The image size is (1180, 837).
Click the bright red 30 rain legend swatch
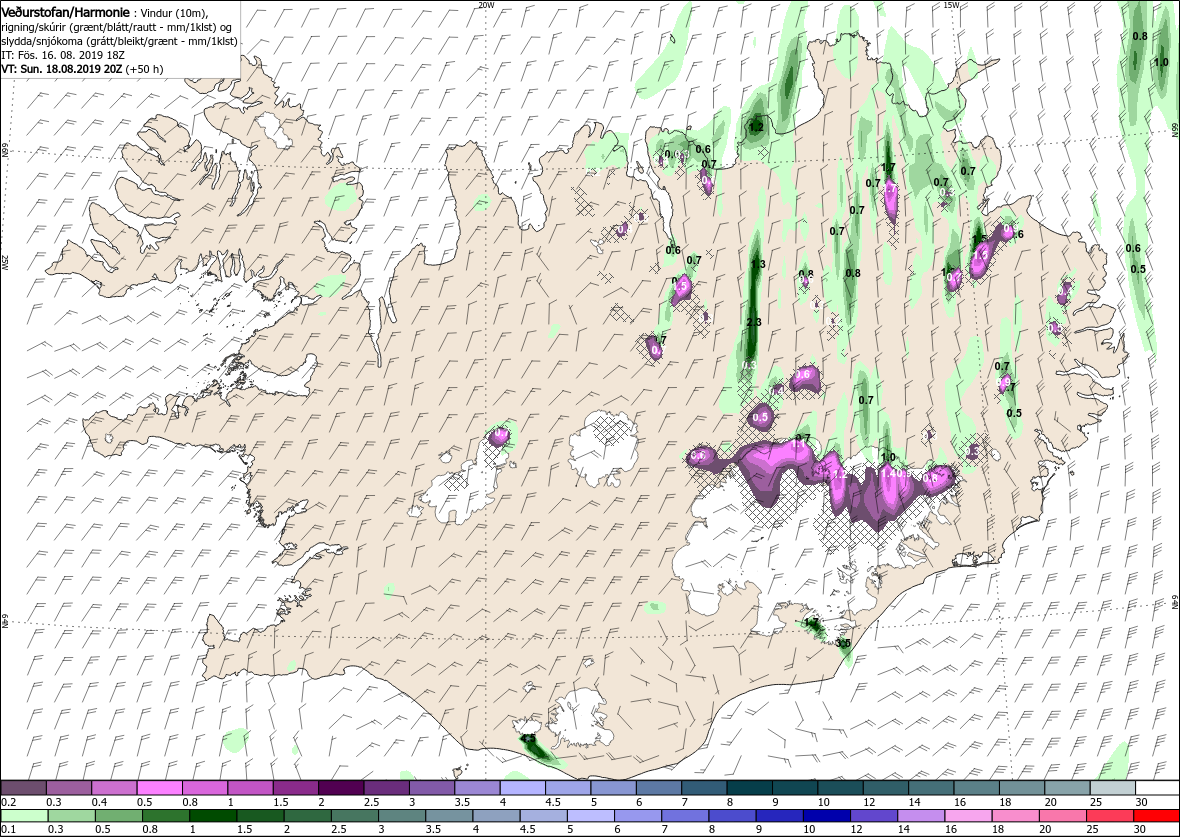(1155, 817)
